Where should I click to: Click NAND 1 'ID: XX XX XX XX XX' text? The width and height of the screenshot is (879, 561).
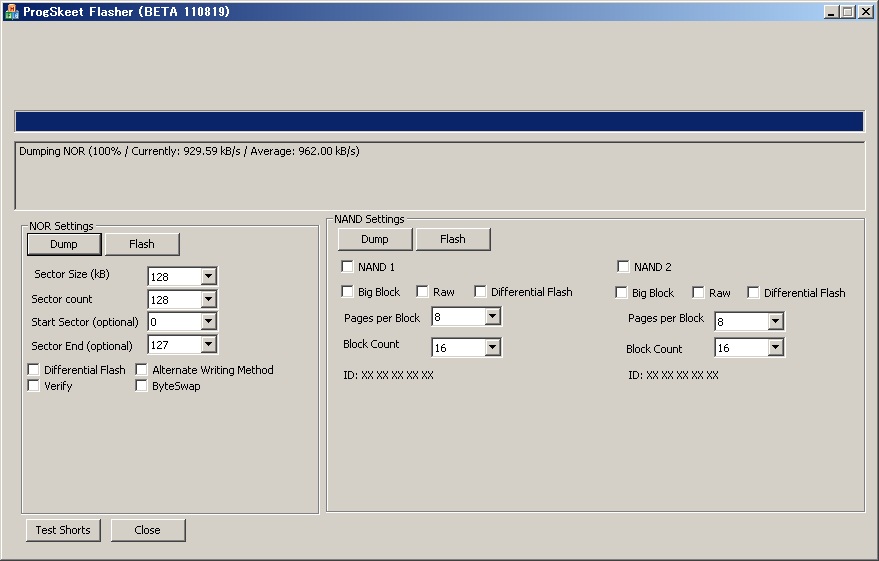click(388, 375)
